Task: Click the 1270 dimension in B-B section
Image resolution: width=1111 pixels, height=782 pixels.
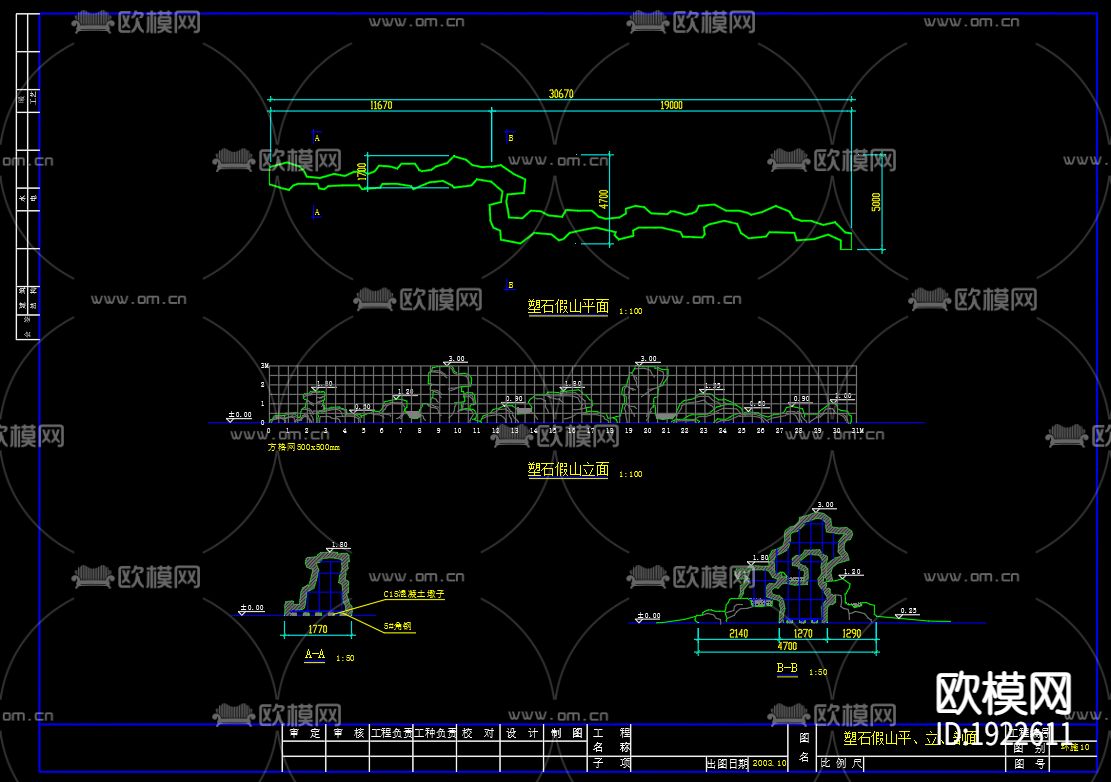Action: coord(803,634)
